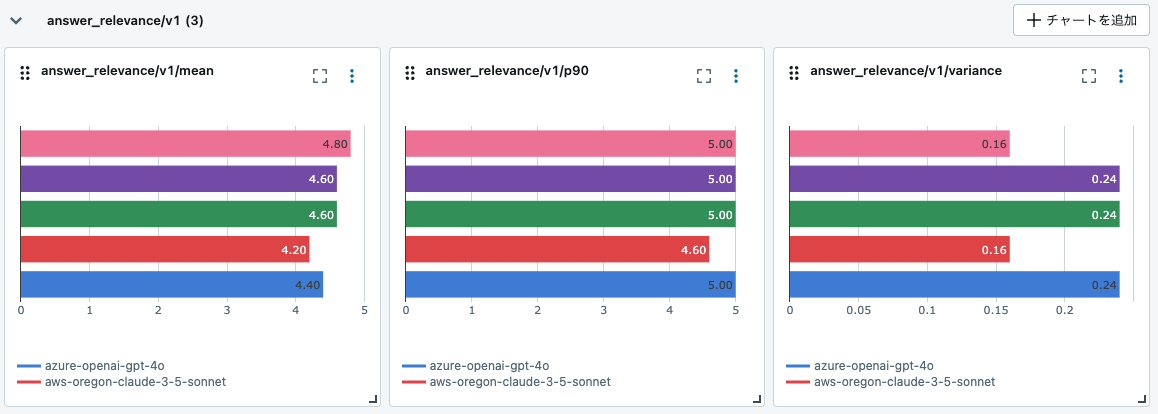Open the p90 chart options menu
1158x414 pixels.
[x=736, y=76]
